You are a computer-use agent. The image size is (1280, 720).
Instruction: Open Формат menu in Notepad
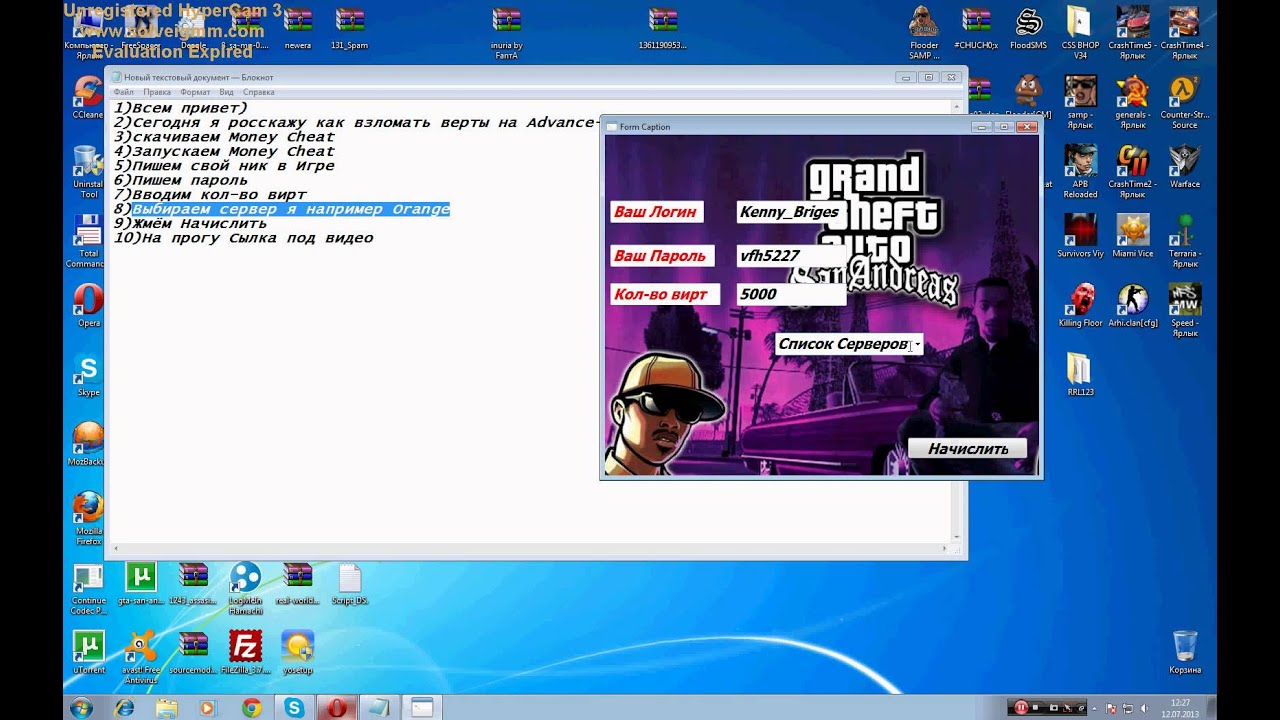point(195,92)
